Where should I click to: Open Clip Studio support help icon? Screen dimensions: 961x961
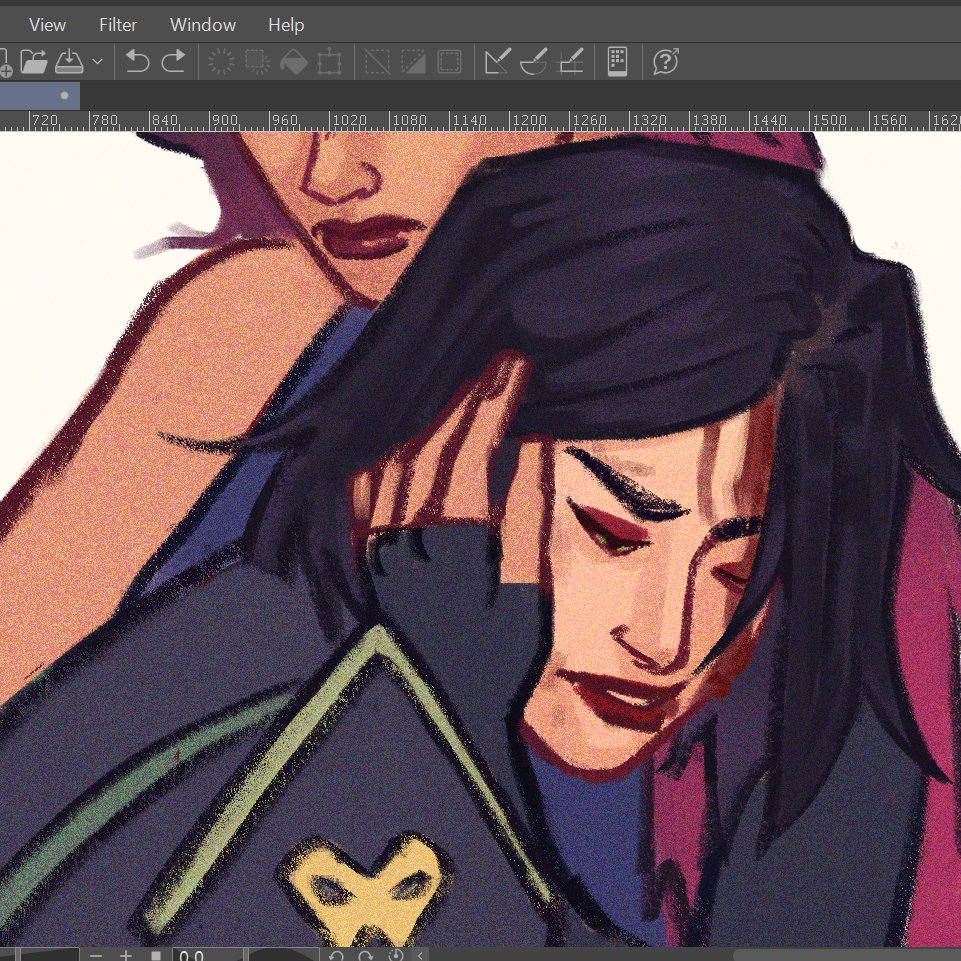click(x=666, y=62)
